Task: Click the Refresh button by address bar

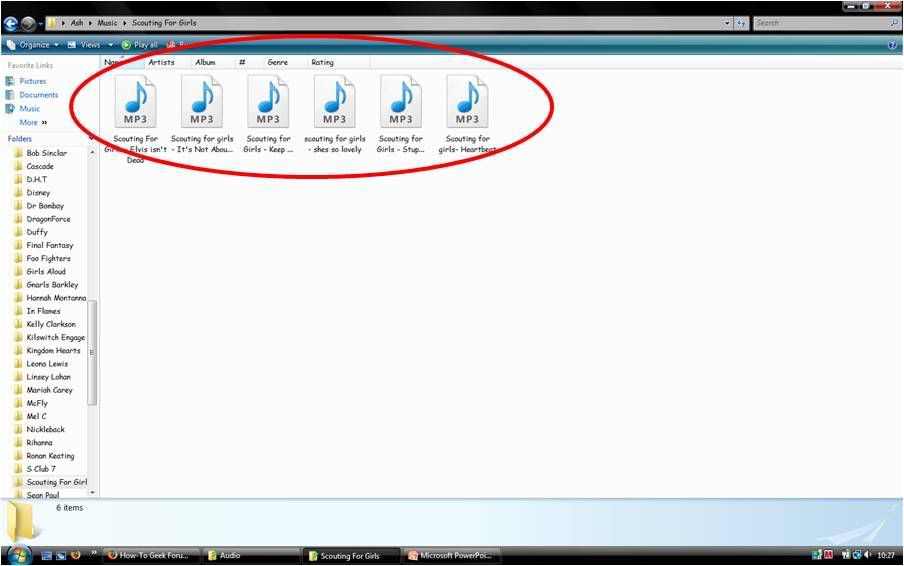Action: coord(741,23)
